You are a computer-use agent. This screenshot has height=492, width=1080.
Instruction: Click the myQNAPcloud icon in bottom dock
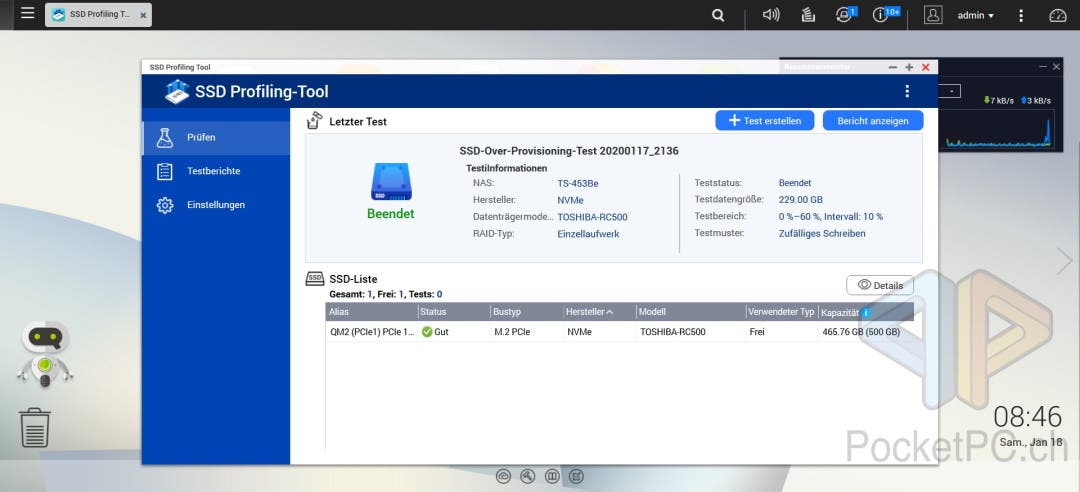[503, 476]
